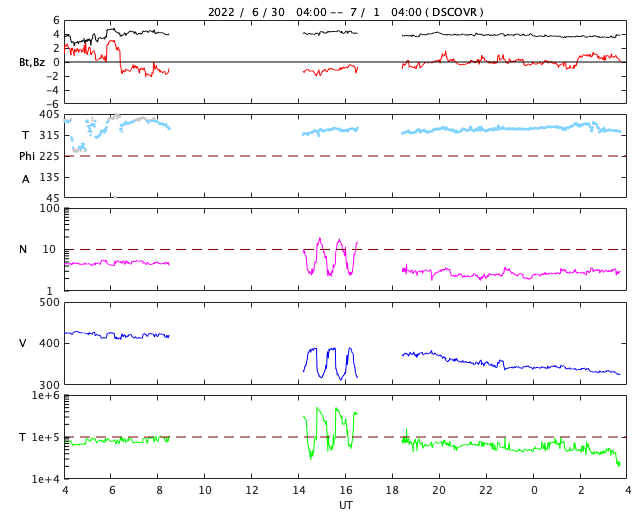Click the 'N' density axis label
This screenshot has height=512, width=640.
coord(23,249)
